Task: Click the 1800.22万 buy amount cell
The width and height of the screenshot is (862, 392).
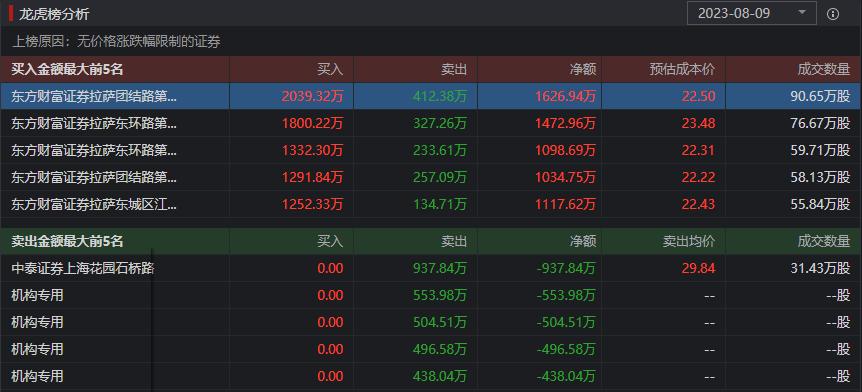Action: [x=312, y=123]
